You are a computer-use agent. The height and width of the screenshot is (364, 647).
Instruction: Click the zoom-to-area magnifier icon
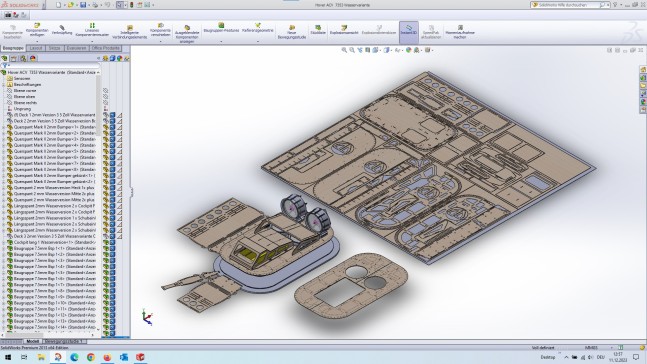(352, 50)
